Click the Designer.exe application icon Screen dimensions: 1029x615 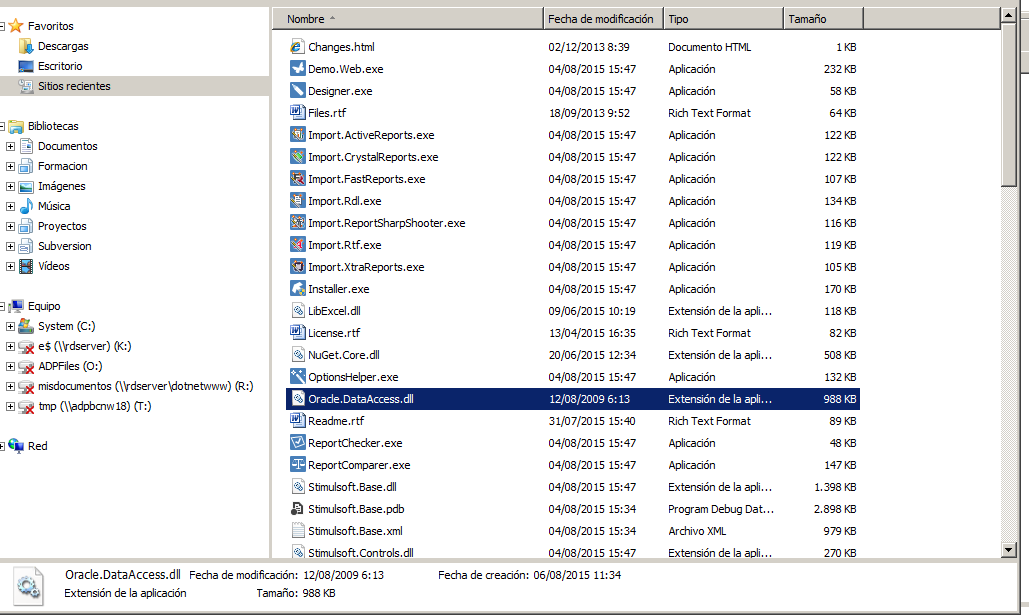coord(297,91)
